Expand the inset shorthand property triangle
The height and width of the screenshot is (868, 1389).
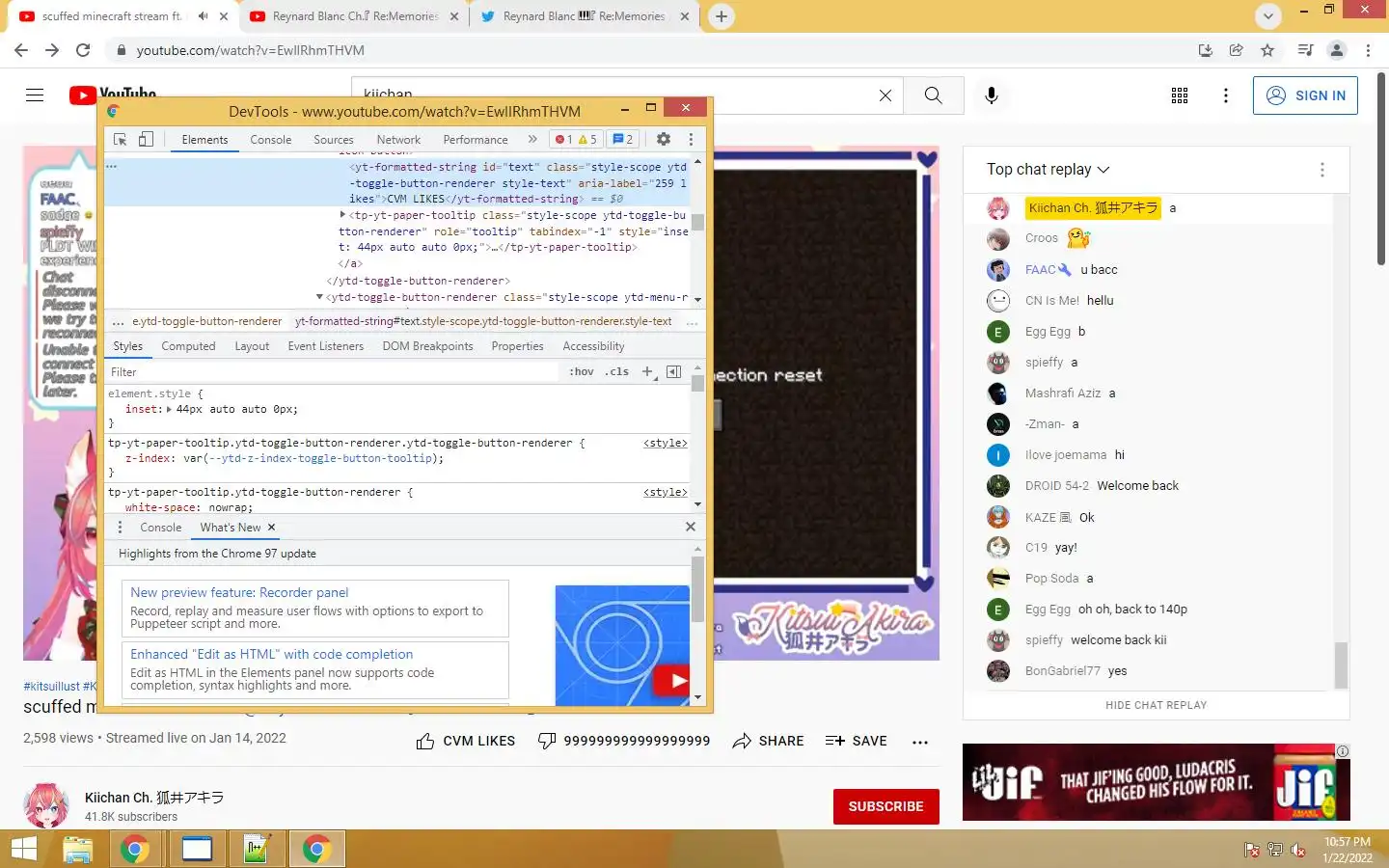tap(170, 409)
